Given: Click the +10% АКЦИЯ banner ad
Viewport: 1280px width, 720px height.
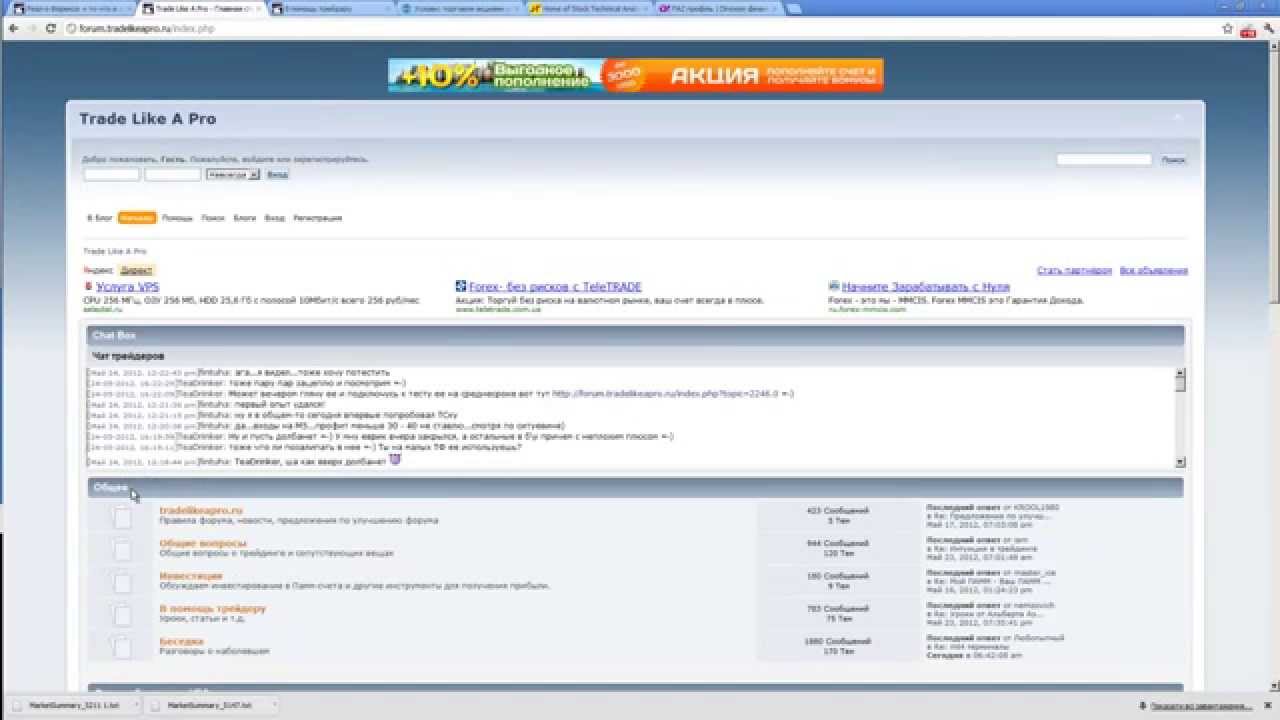Looking at the screenshot, I should (x=636, y=75).
